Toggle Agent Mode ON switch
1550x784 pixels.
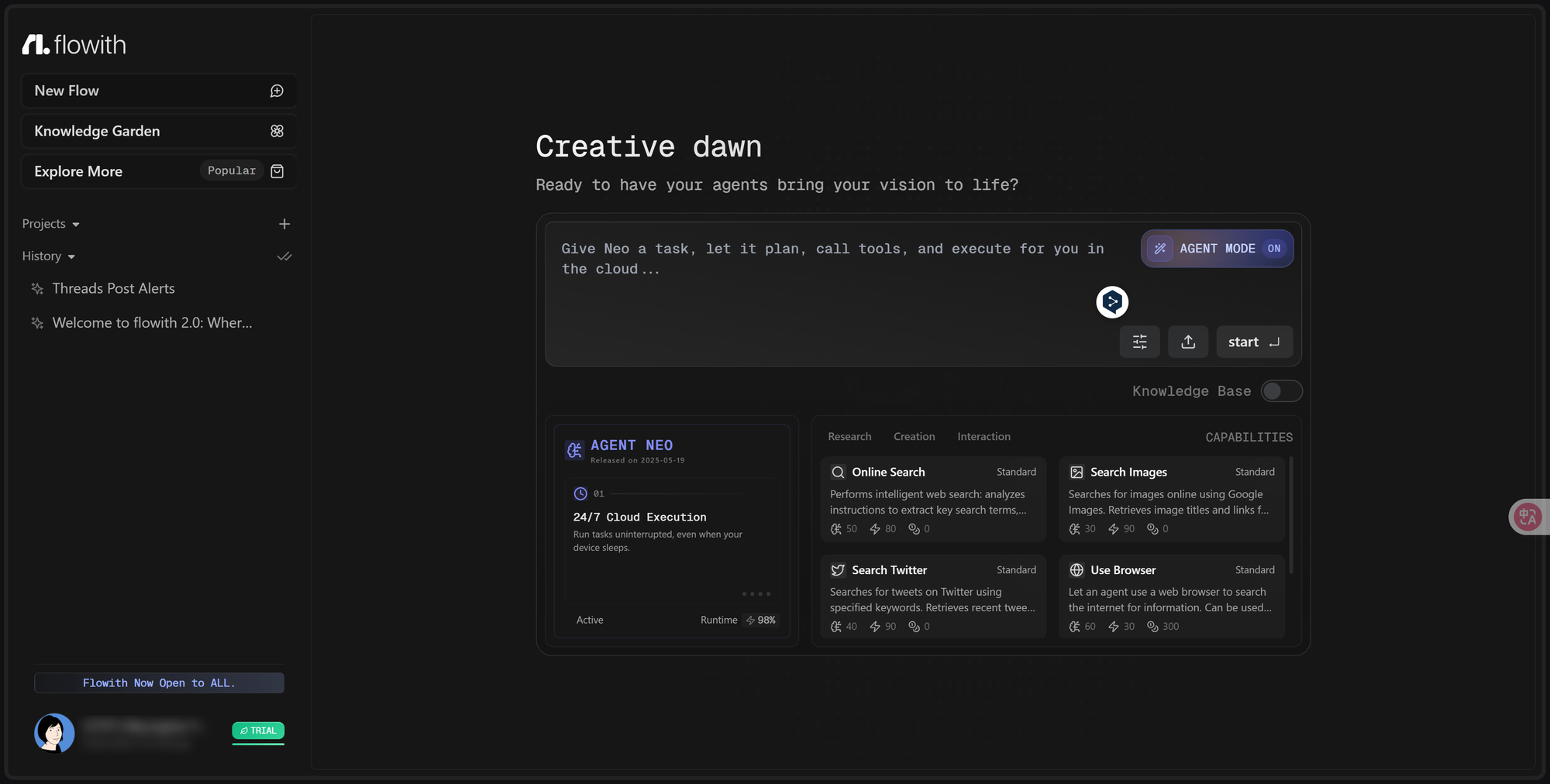tap(1274, 249)
